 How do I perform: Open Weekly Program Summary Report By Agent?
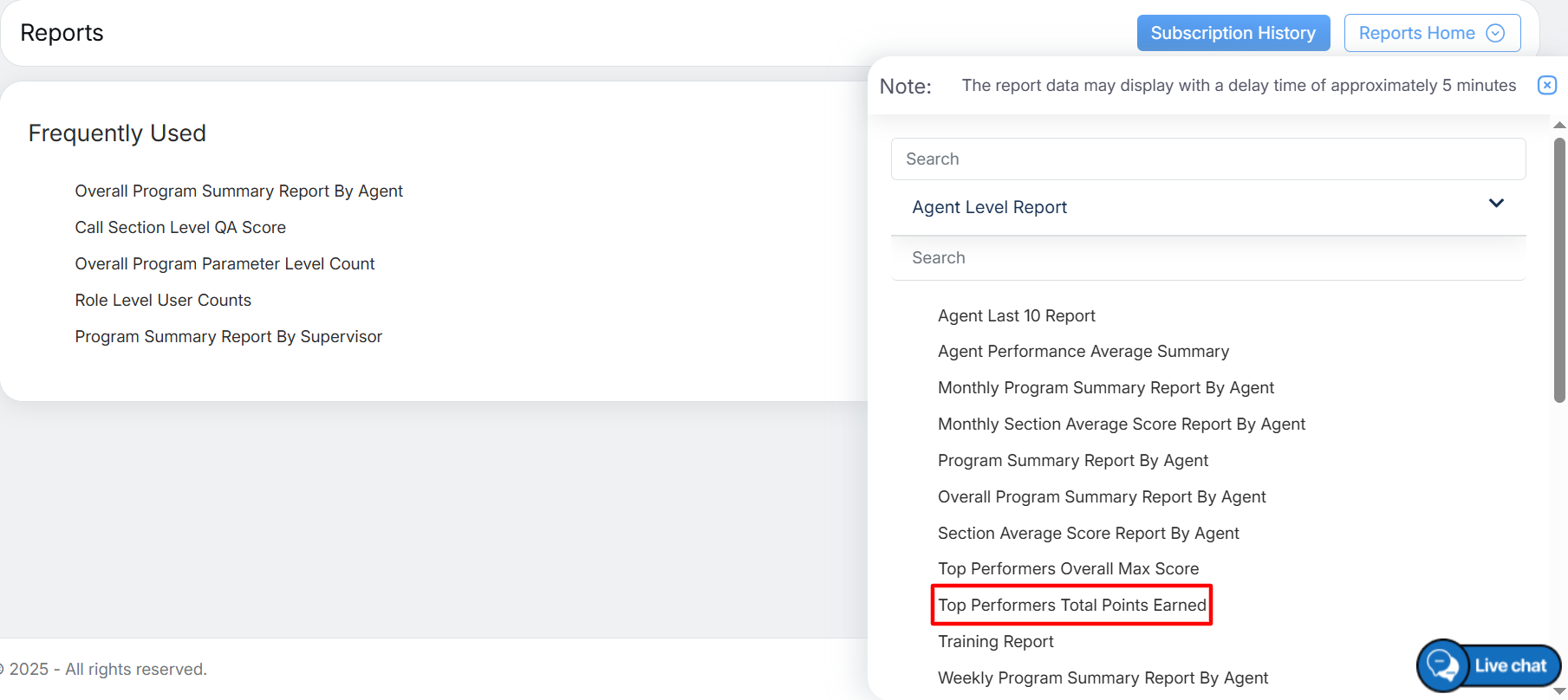[x=1103, y=678]
